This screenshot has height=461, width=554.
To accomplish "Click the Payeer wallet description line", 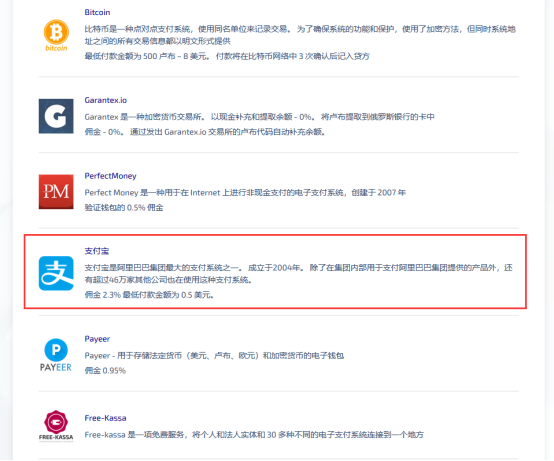I will (214, 355).
